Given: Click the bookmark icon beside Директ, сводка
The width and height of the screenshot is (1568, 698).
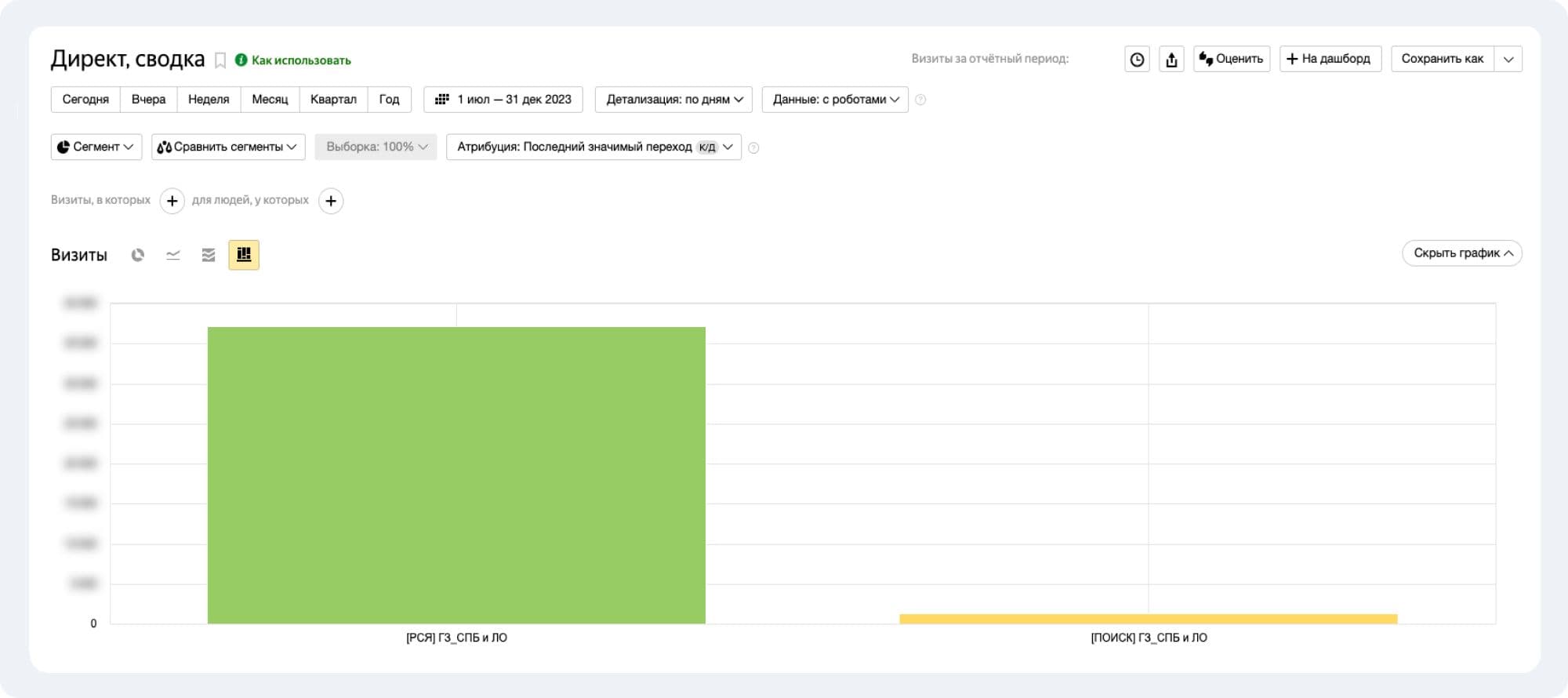Looking at the screenshot, I should coord(220,60).
